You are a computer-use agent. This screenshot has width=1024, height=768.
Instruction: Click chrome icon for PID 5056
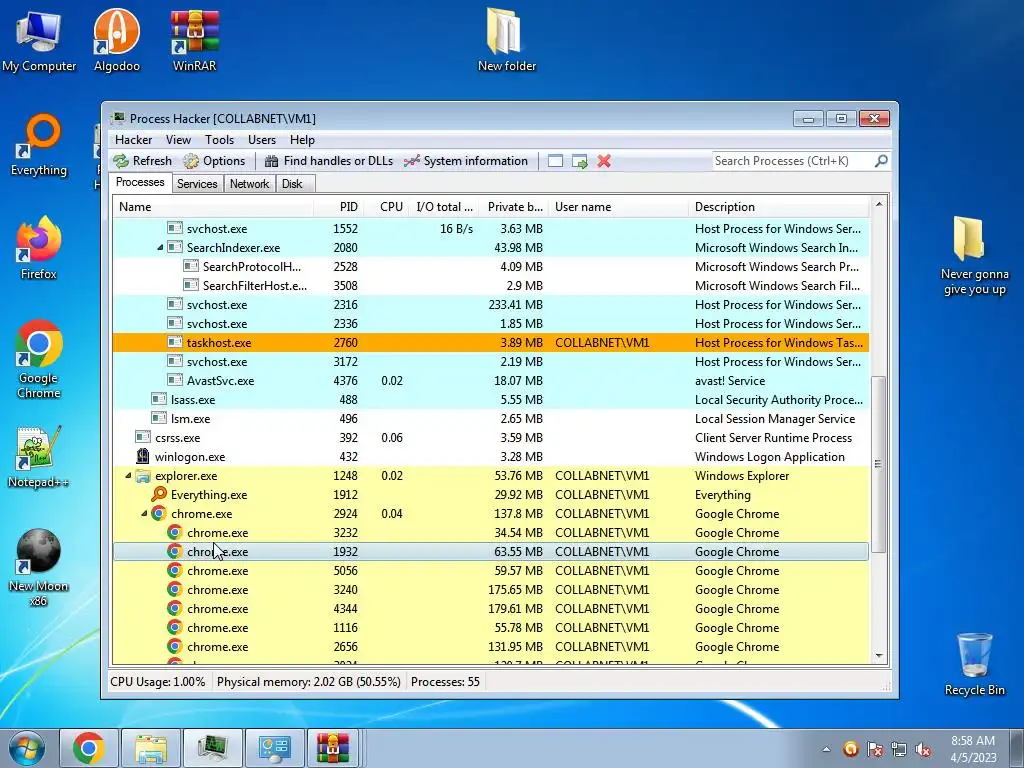click(x=174, y=570)
